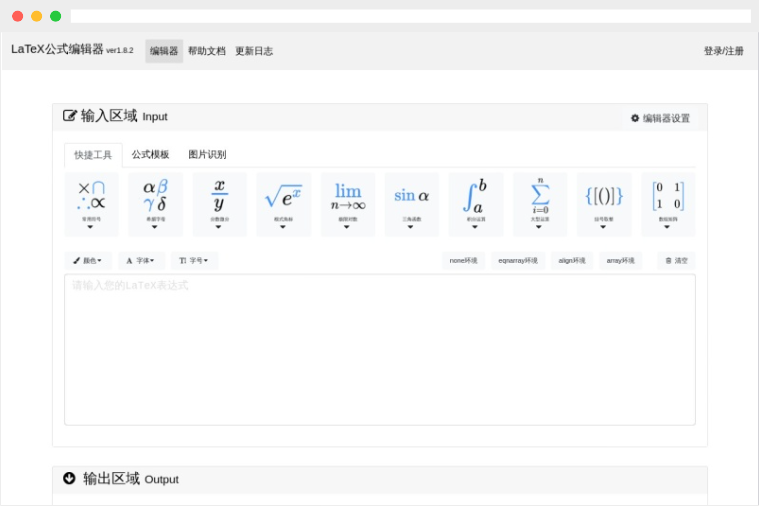Image resolution: width=759 pixels, height=506 pixels.
Task: Click into the LaTeX expression input area
Action: click(x=379, y=350)
